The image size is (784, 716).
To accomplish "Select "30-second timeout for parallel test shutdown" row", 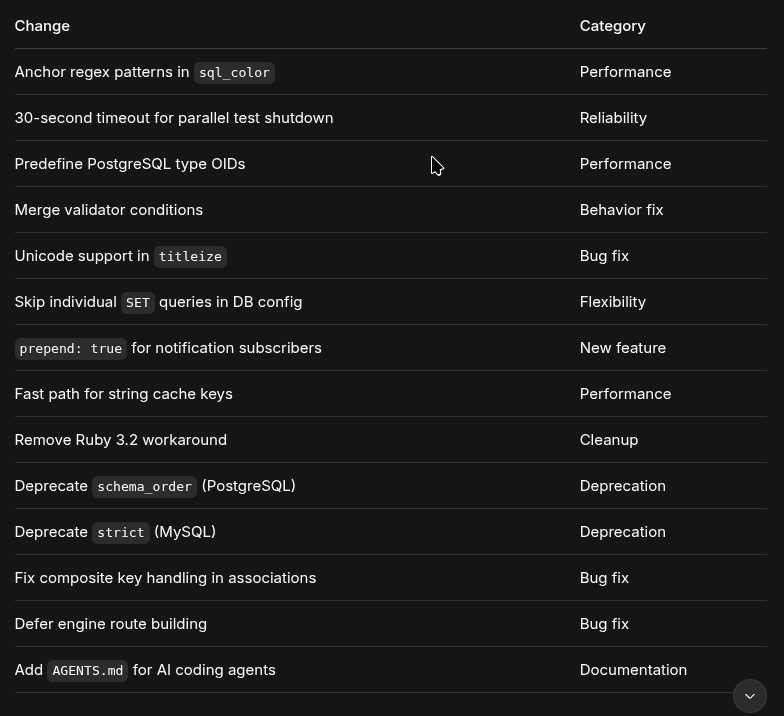I will click(x=174, y=118).
